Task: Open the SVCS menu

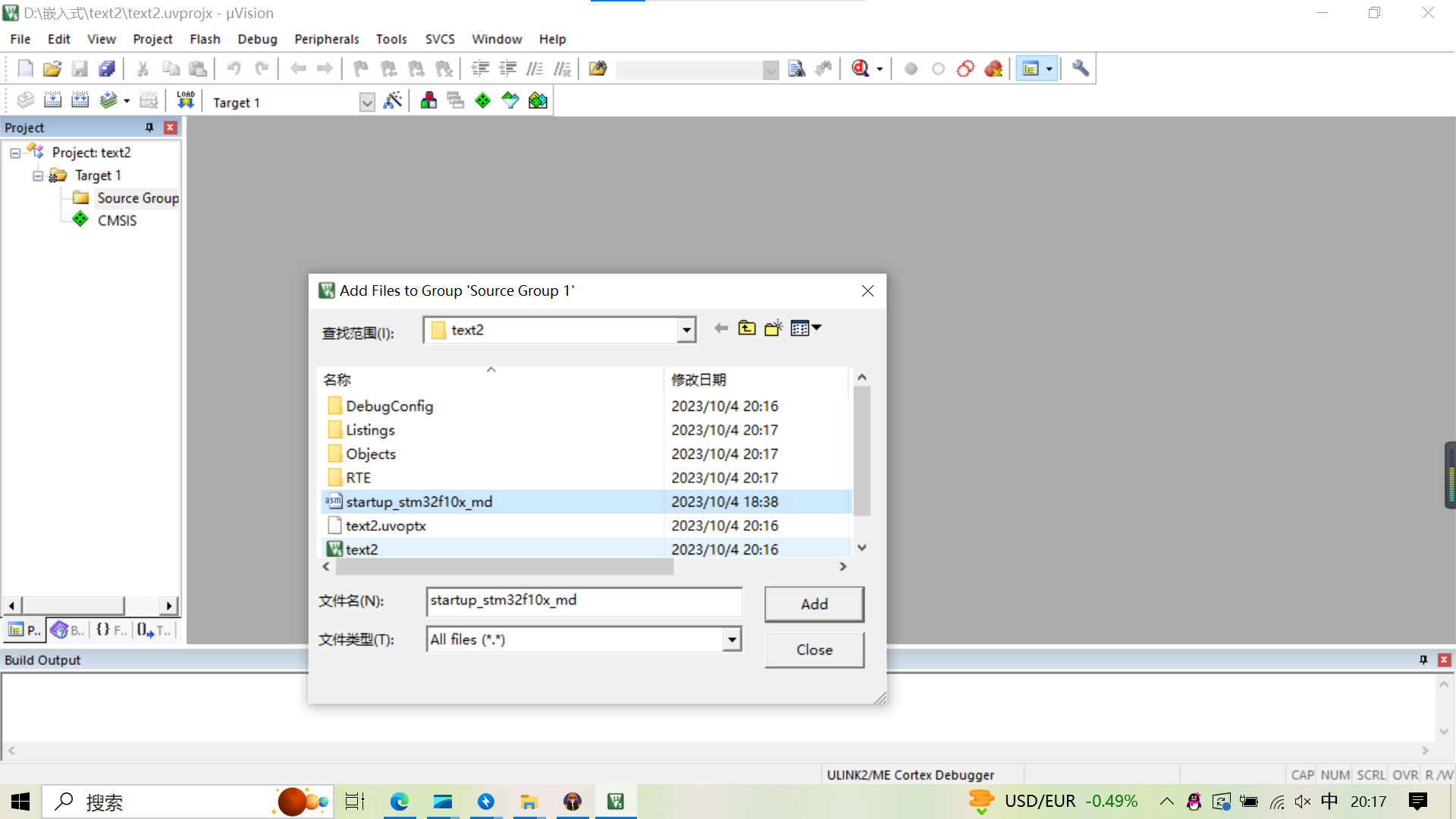Action: pos(440,39)
